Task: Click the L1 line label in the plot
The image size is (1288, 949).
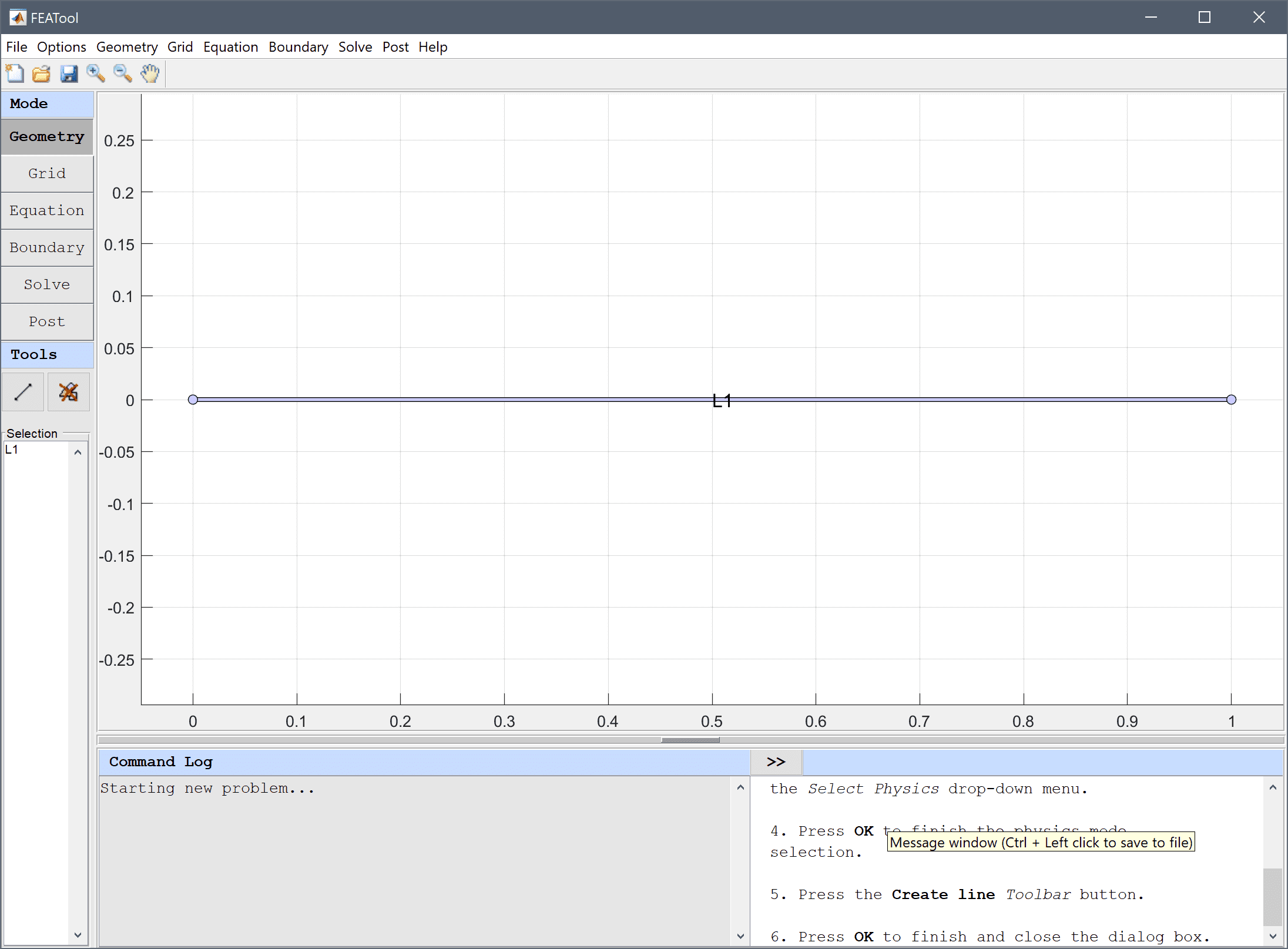Action: click(722, 401)
